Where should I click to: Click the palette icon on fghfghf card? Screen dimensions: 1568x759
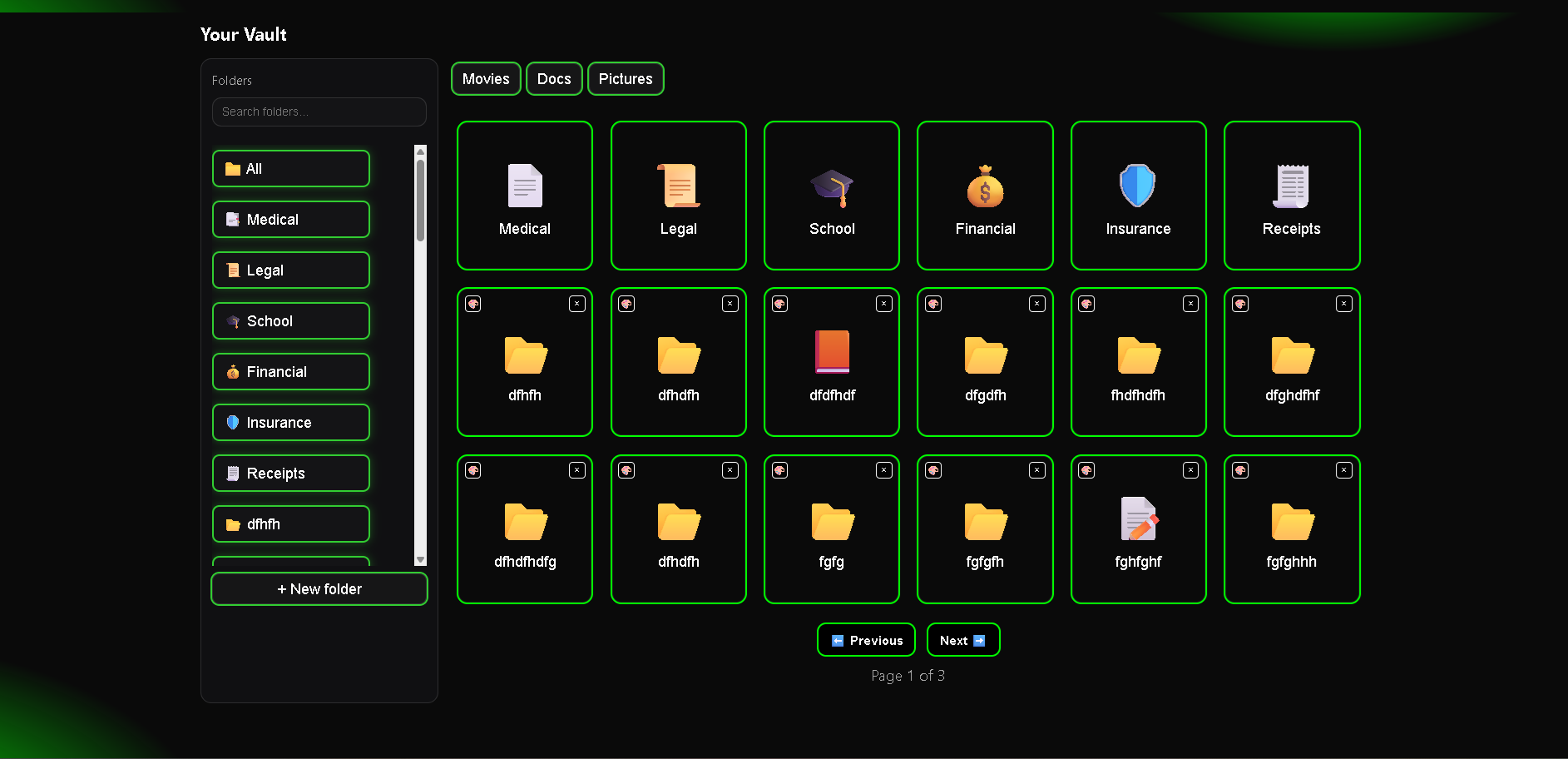1086,470
